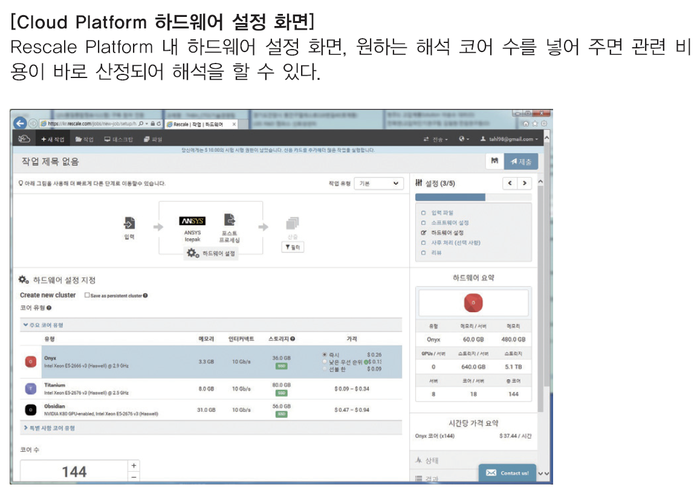Image resolution: width=700 pixels, height=496 pixels.
Task: Click the untitled job title to rename
Action: pyautogui.click(x=50, y=162)
